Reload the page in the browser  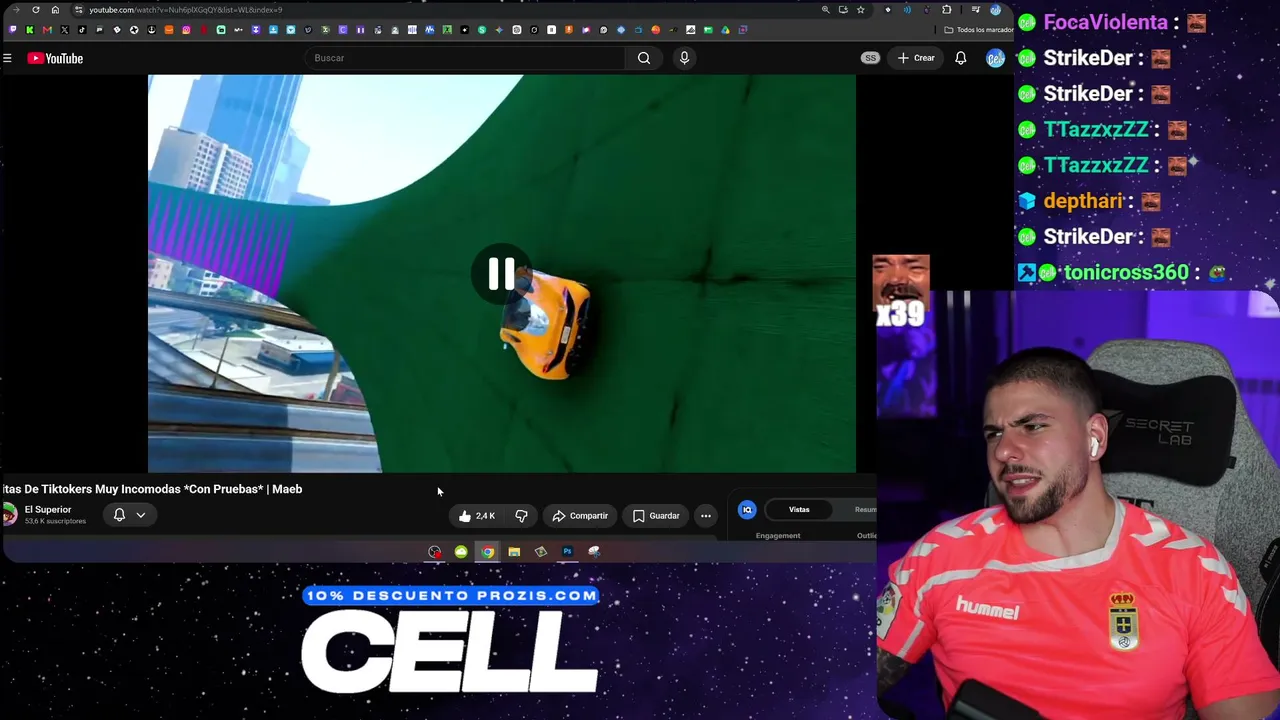[x=35, y=10]
